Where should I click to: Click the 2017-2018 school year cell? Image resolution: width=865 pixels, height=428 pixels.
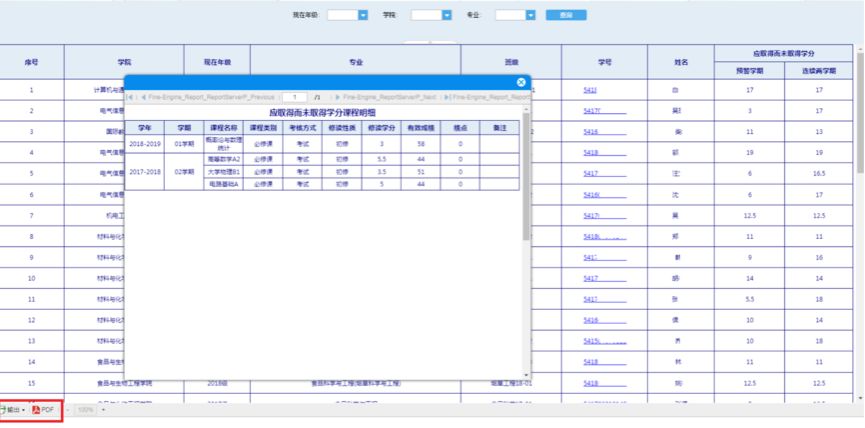coord(145,172)
